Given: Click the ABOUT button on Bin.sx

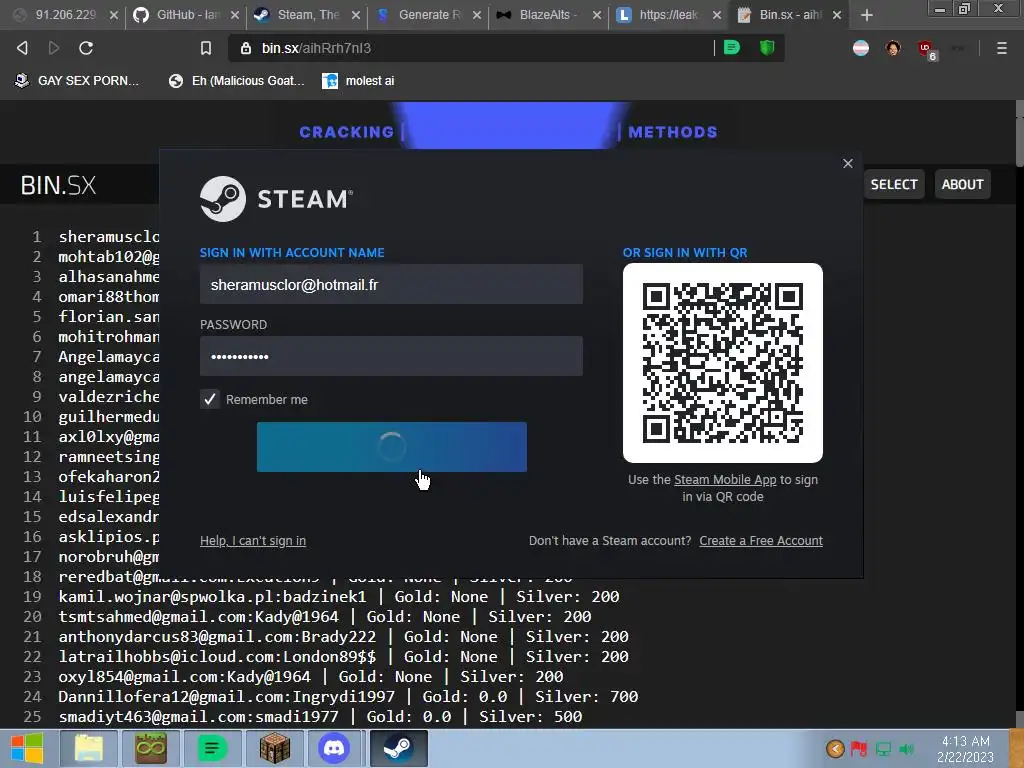Looking at the screenshot, I should 962,184.
